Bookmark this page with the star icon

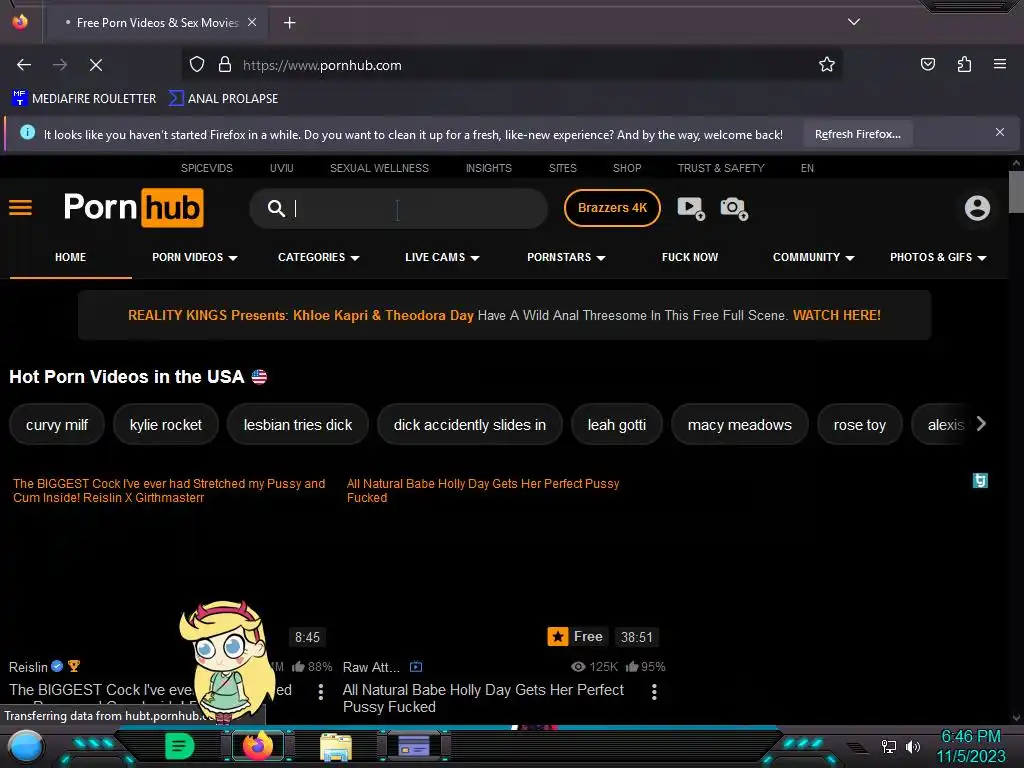827,65
